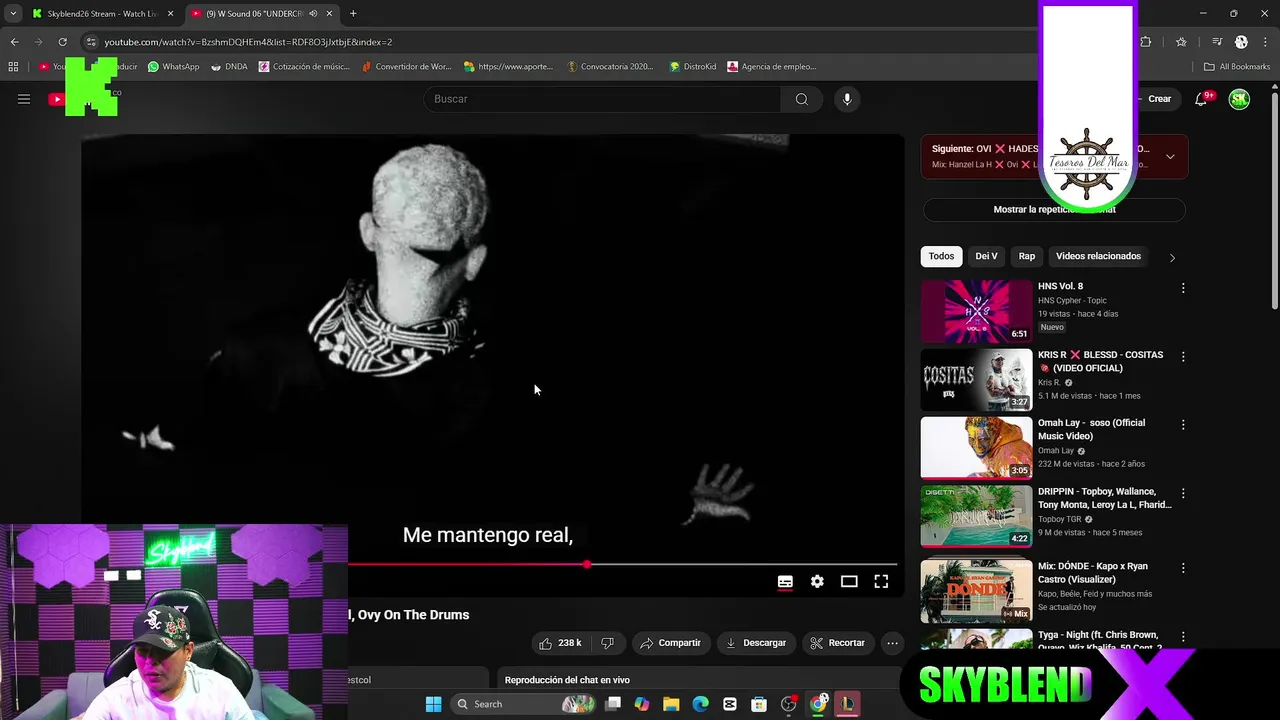Open the HNS Vol. 8 thumbnail
Screen dimensions: 1280x720
click(x=976, y=311)
